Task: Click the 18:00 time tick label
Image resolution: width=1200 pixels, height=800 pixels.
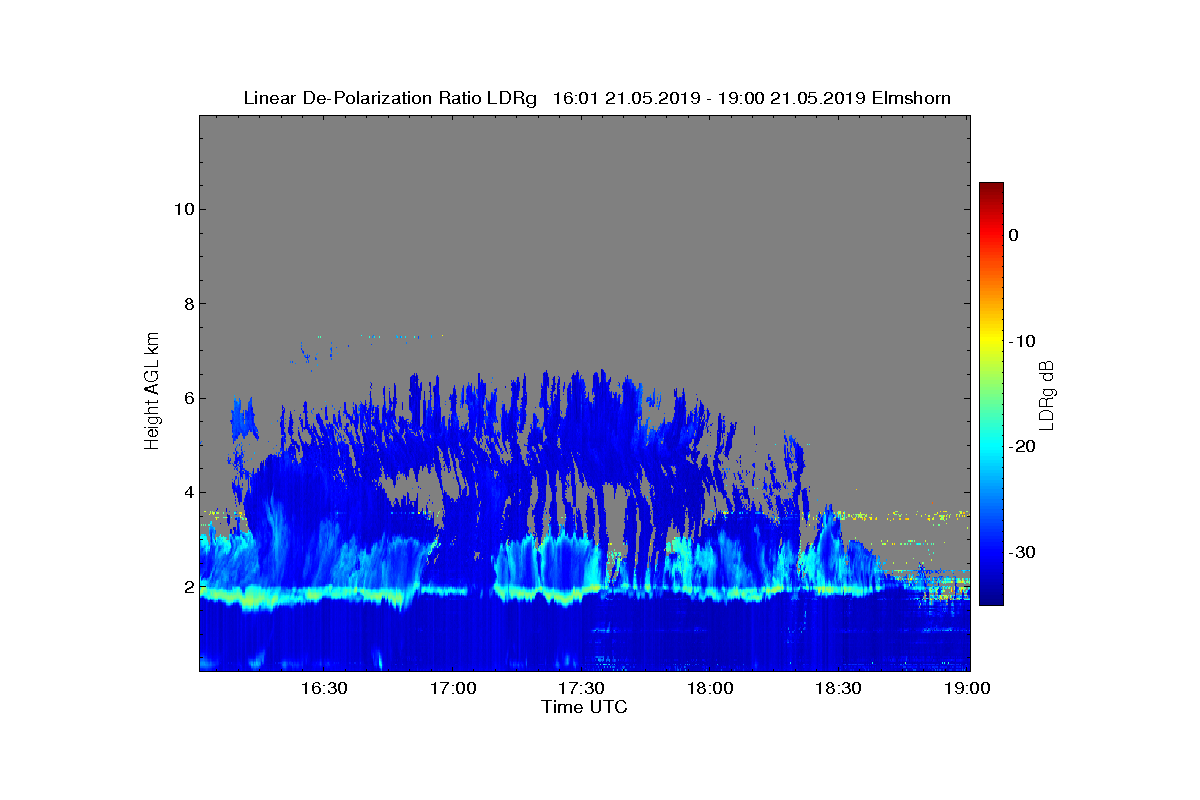Action: click(x=710, y=688)
